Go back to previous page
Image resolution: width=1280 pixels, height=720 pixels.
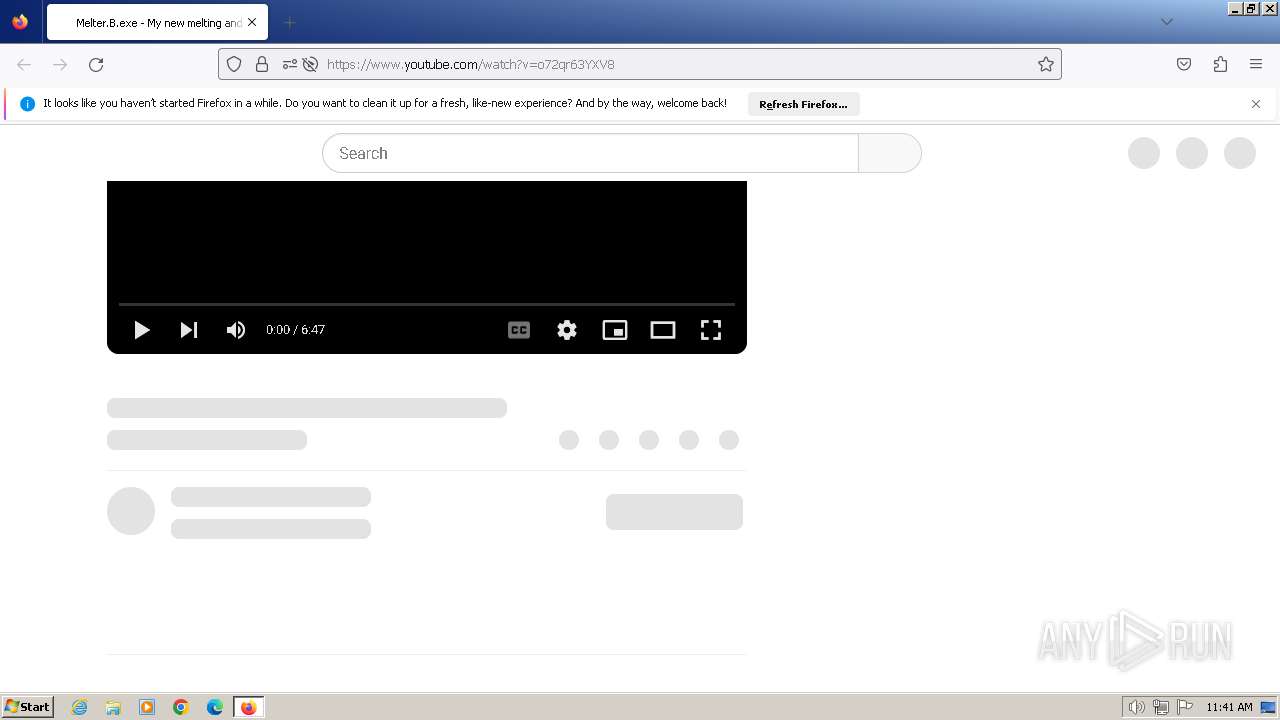(x=24, y=64)
